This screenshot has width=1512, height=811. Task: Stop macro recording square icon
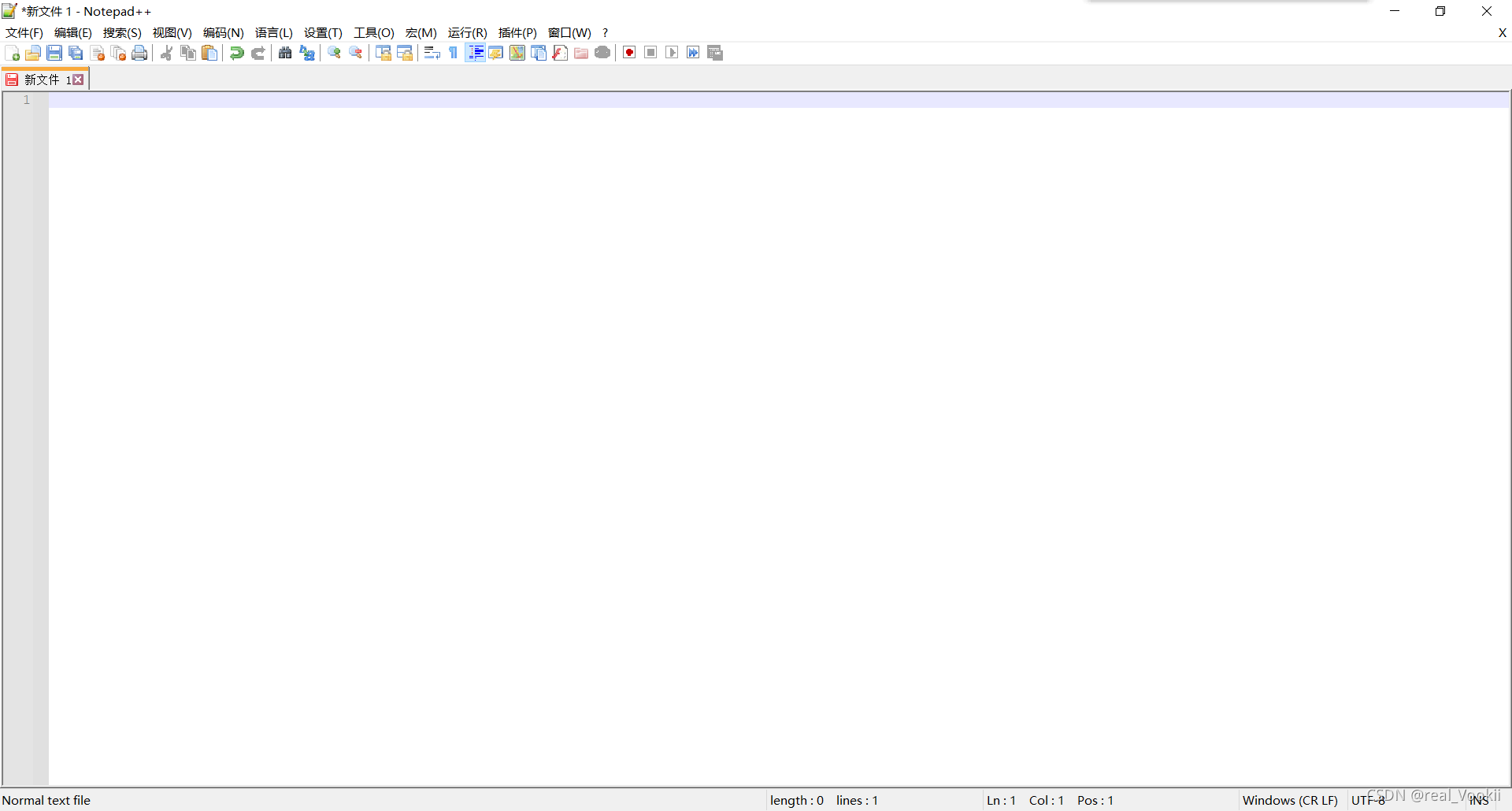coord(650,53)
